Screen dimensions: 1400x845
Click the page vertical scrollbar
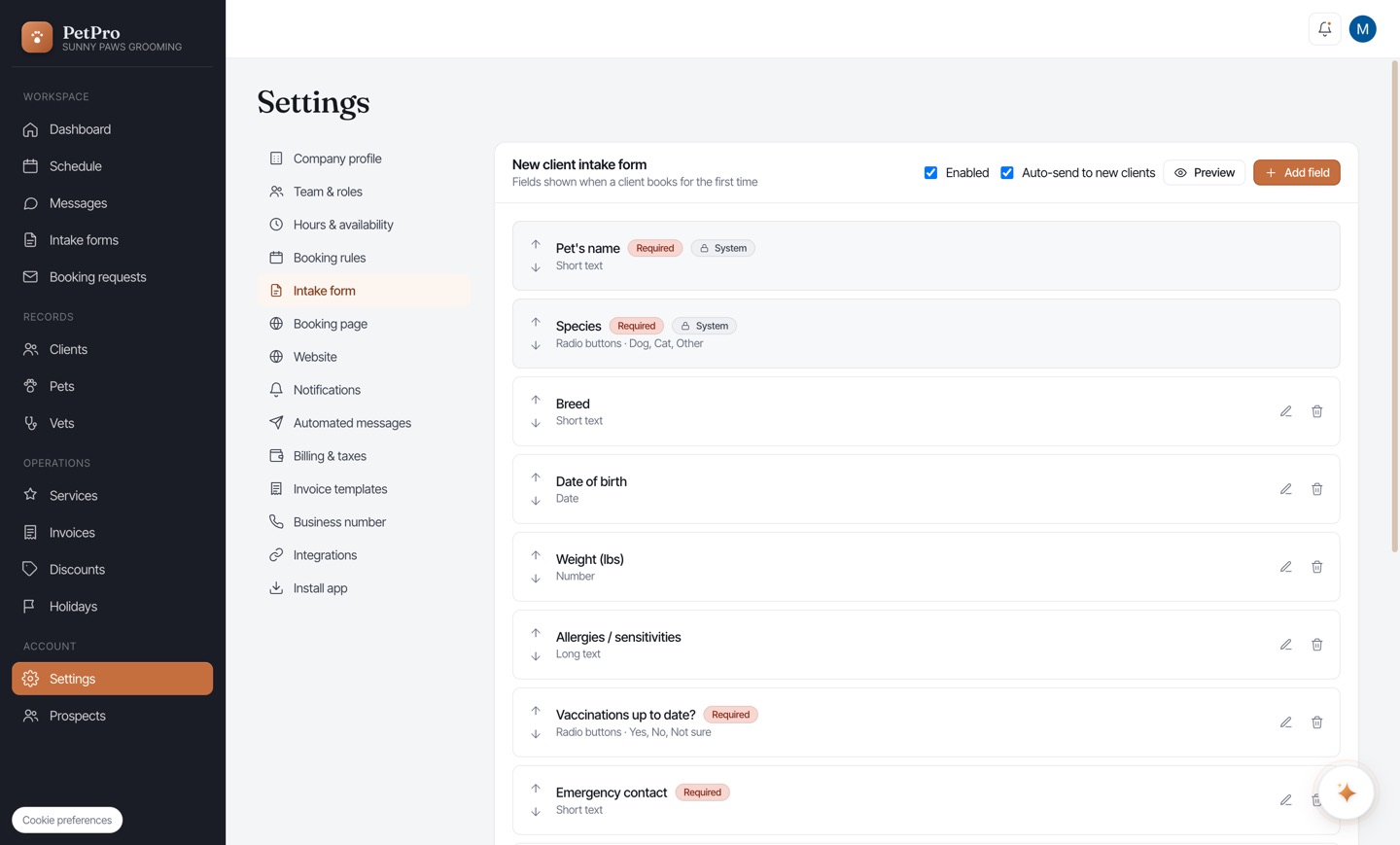tap(1394, 307)
